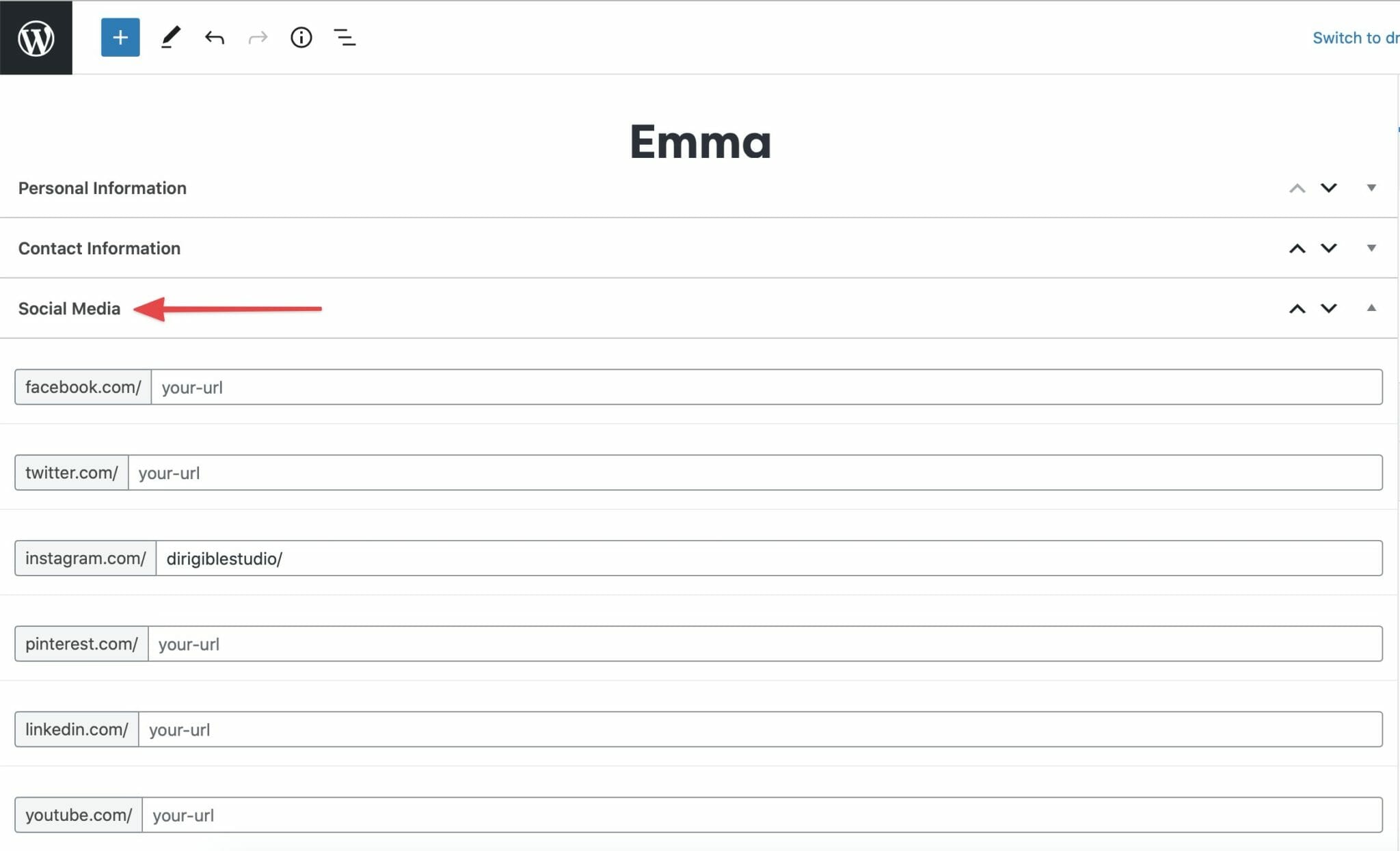
Task: Focus the instagram.com field with dirigiblestudio
Action: 769,558
